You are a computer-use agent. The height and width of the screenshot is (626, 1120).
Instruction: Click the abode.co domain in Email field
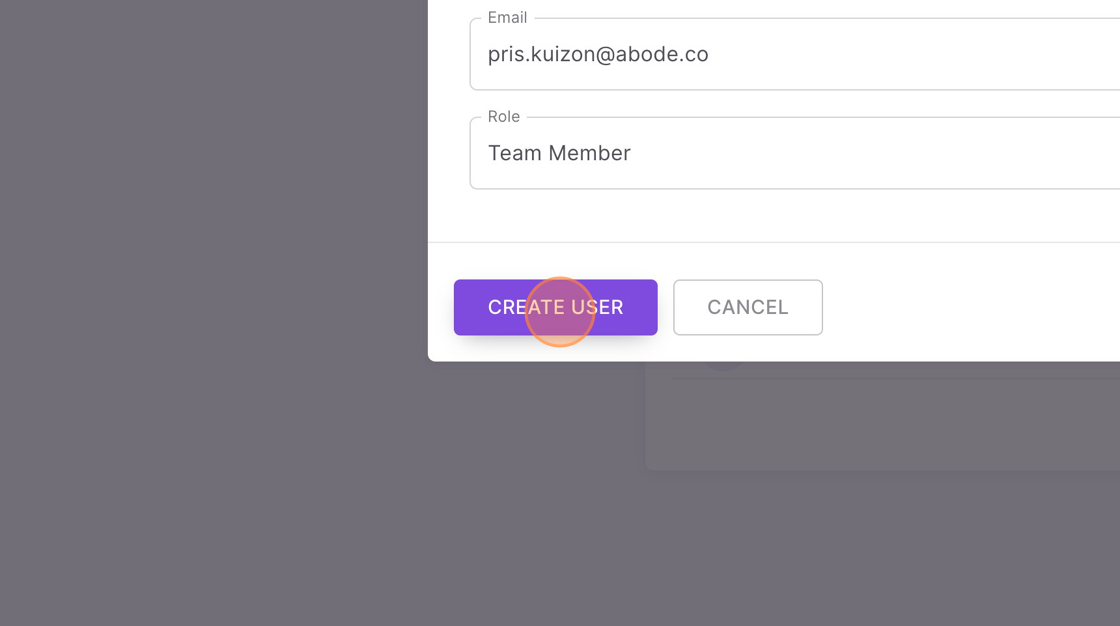click(x=662, y=54)
